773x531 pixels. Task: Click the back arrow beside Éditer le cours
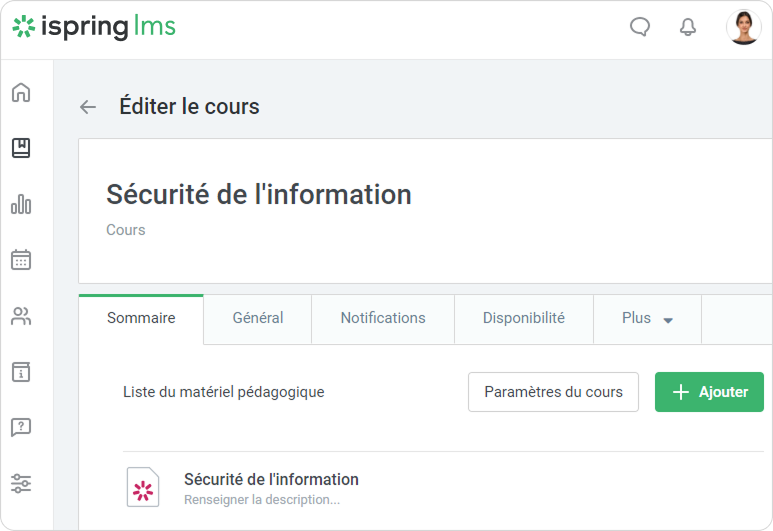[88, 107]
